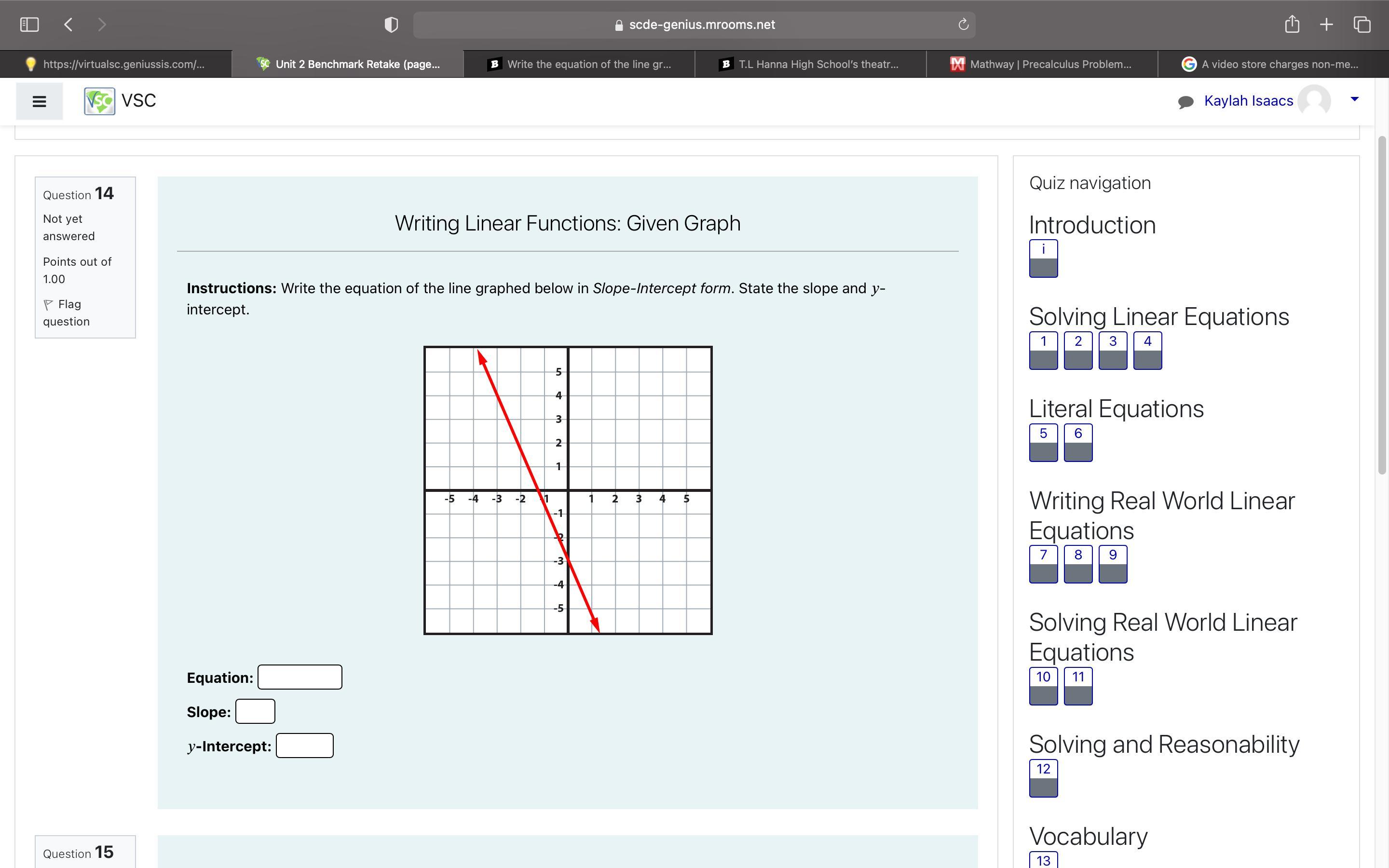
Task: Open the Share icon in toolbar
Action: [1292, 25]
